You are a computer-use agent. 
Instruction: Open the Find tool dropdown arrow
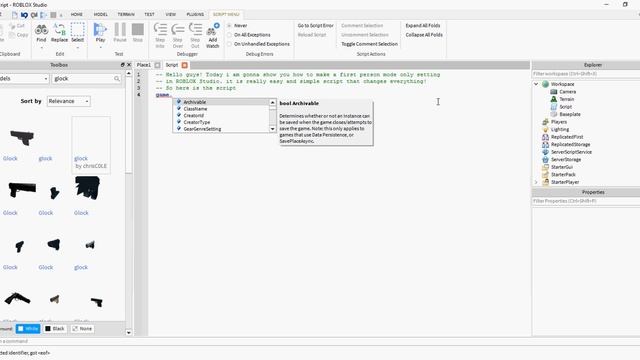tap(41, 48)
